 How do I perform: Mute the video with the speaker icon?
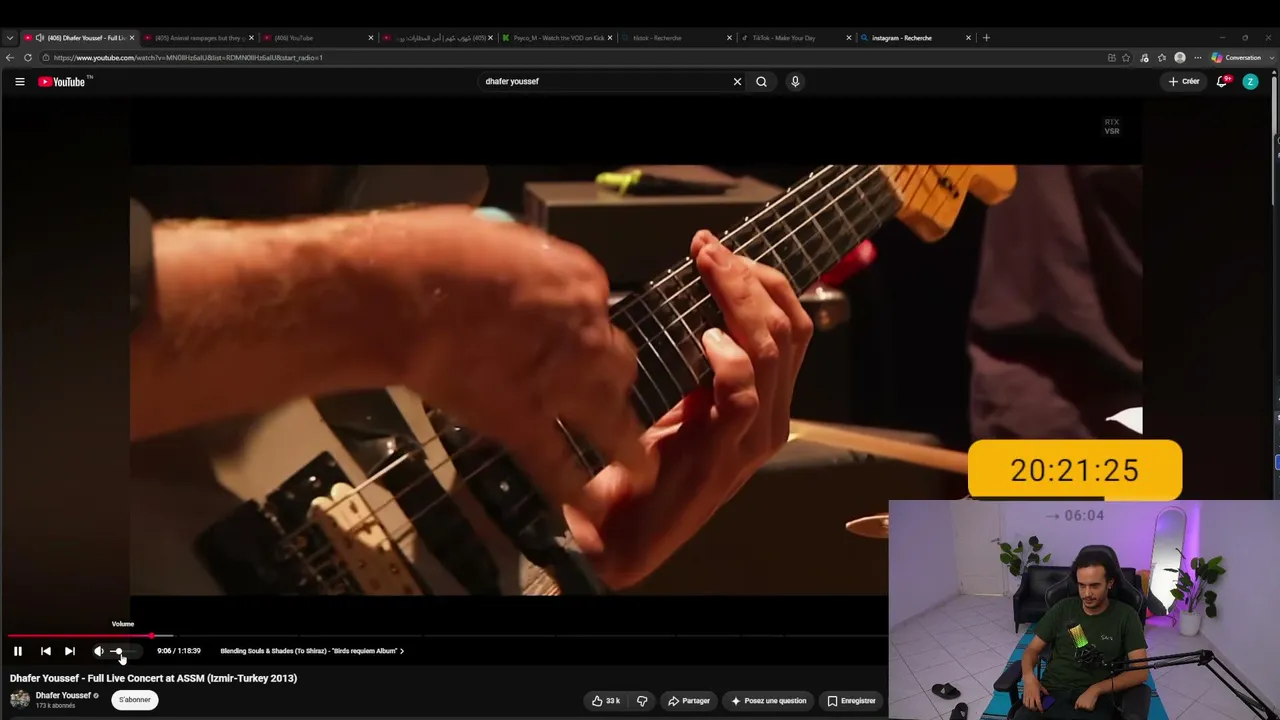98,651
